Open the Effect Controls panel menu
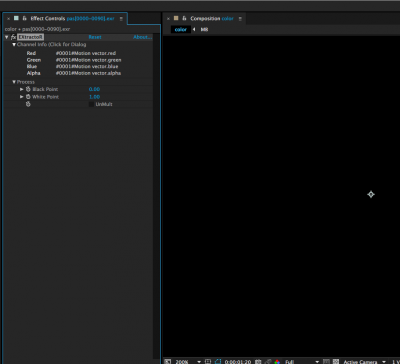This screenshot has width=400, height=364. (121, 19)
